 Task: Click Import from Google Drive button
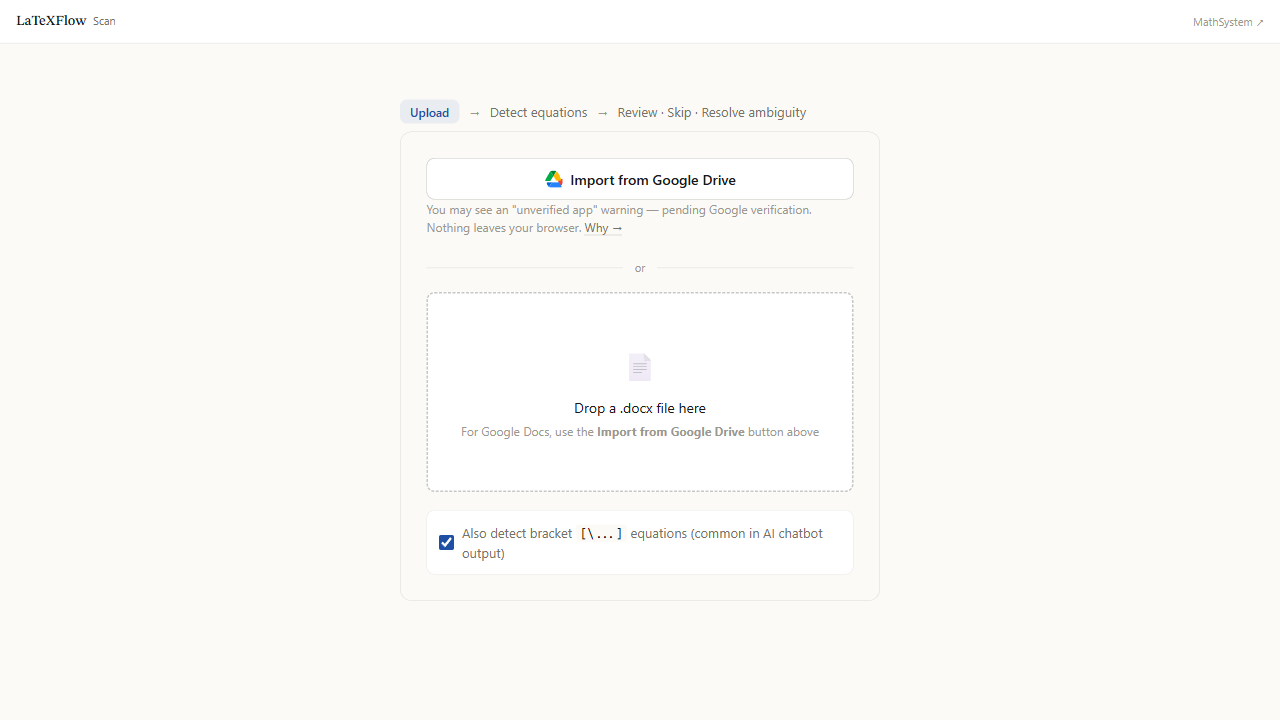pos(640,179)
